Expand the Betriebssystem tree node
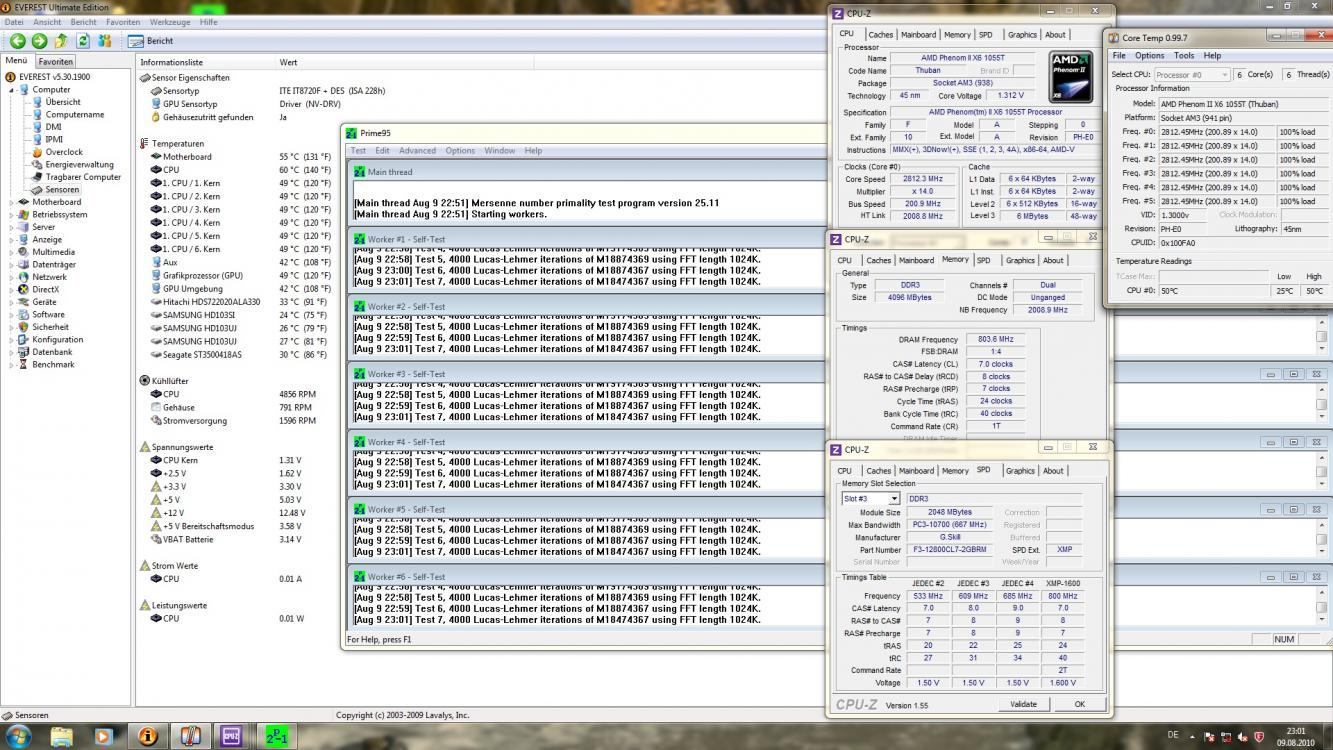Viewport: 1333px width, 750px height. pos(12,214)
